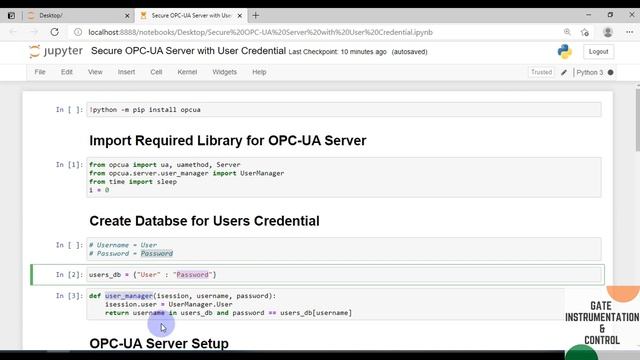The height and width of the screenshot is (360, 640).
Task: Open the Widgets menu
Action: coord(224,72)
